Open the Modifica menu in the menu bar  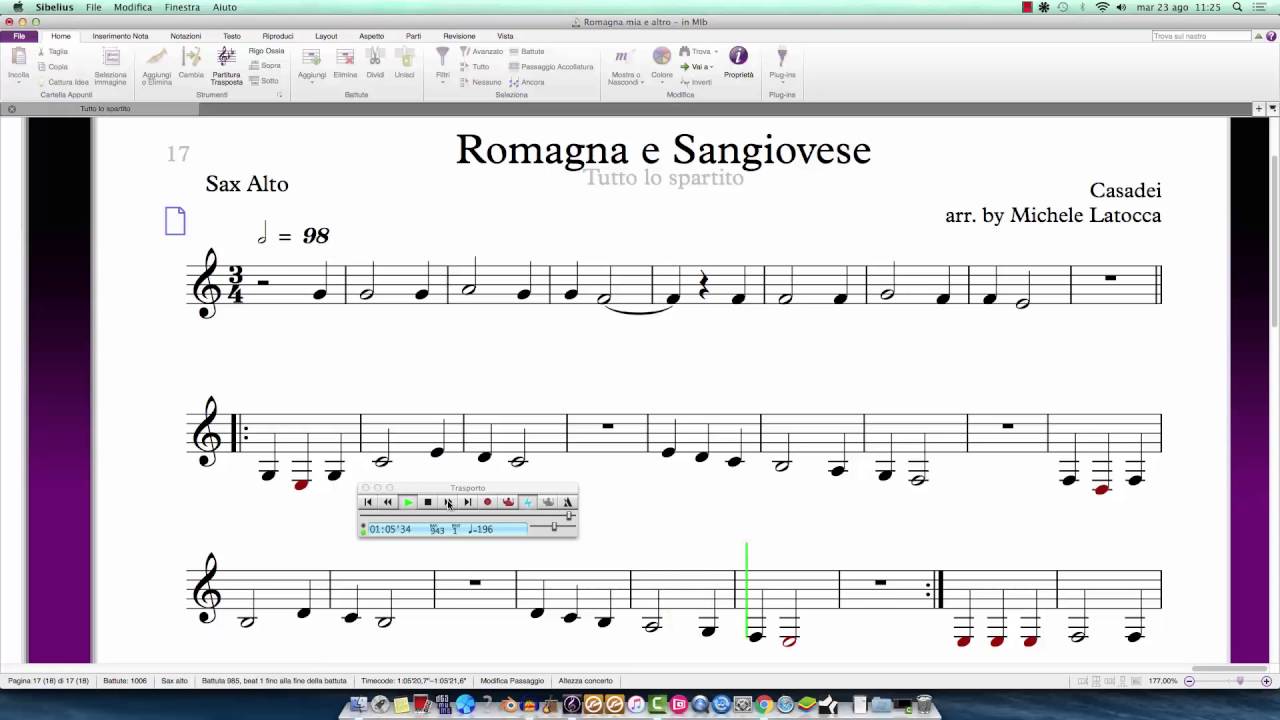pyautogui.click(x=133, y=7)
